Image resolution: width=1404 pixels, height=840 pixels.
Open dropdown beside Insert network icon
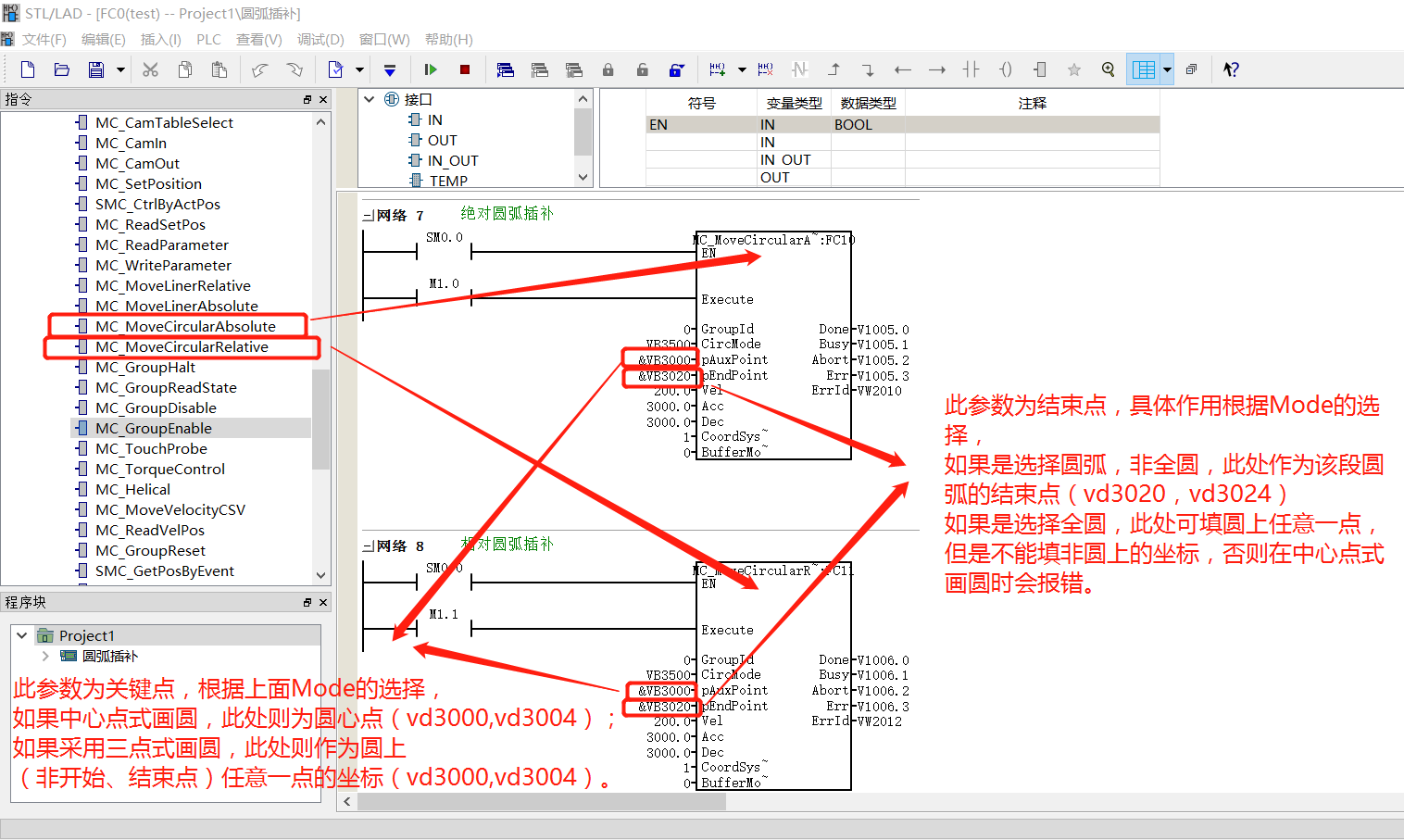click(x=742, y=69)
